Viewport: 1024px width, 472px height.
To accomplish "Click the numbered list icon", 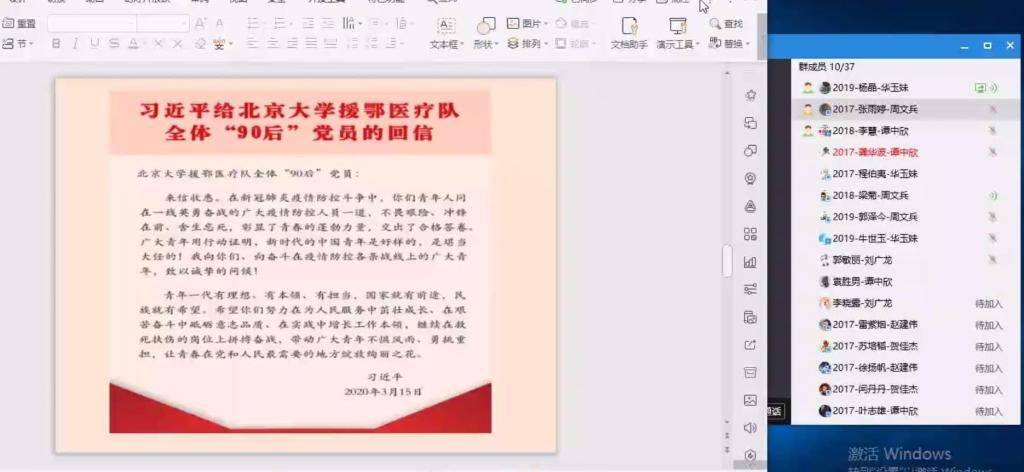I will 281,24.
